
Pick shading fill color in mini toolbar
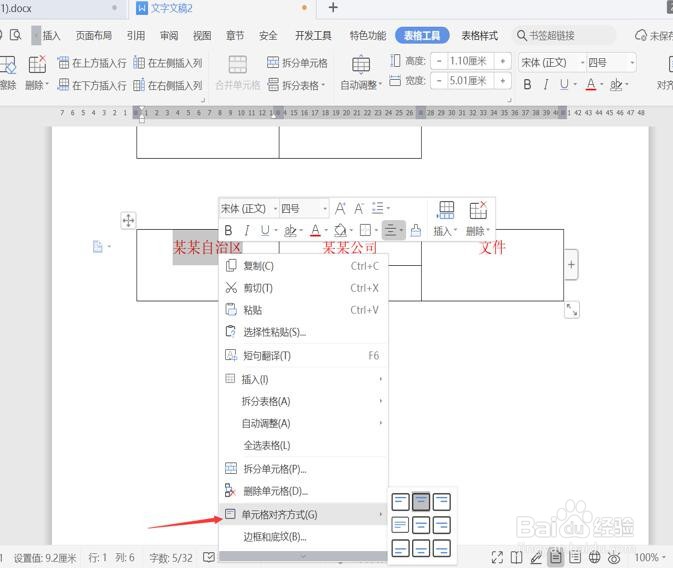340,231
